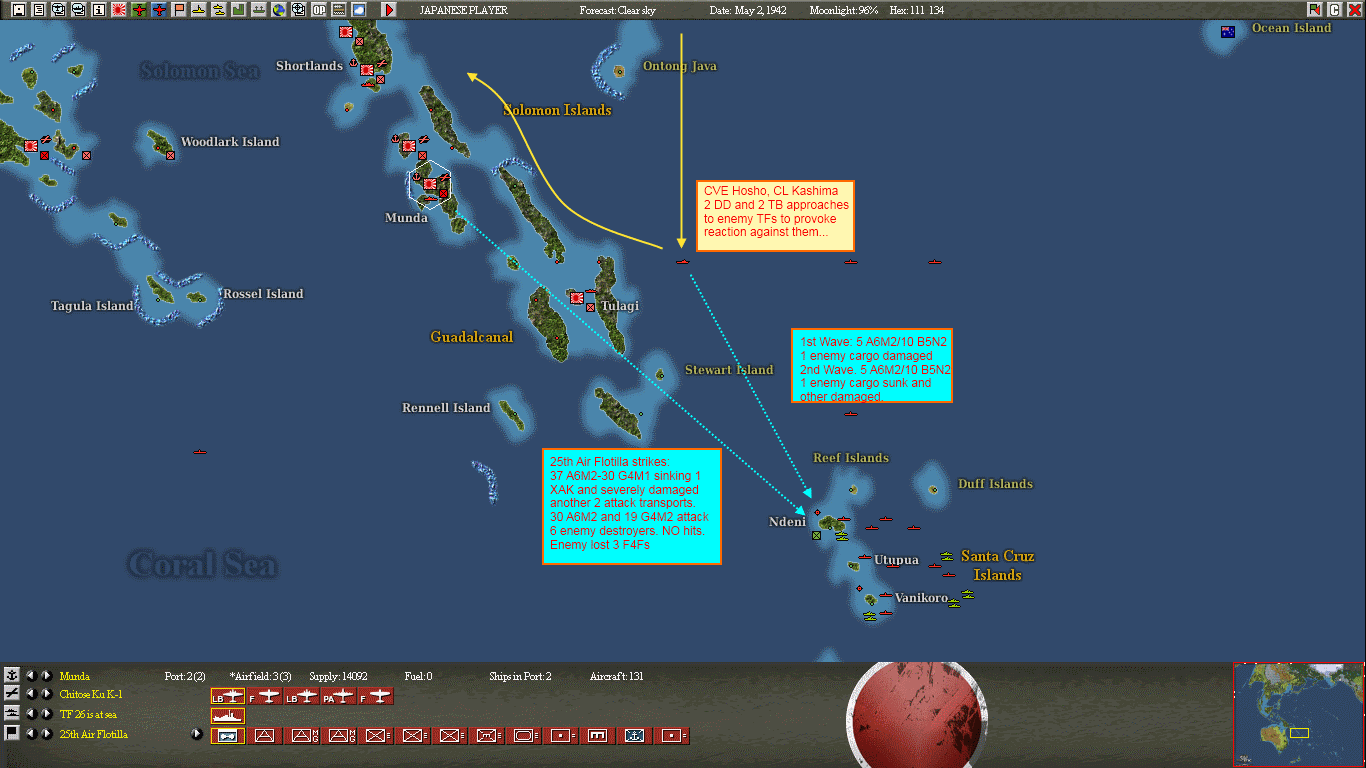Show next unit after 25th Air Flotilla
The image size is (1366, 768).
coord(46,734)
